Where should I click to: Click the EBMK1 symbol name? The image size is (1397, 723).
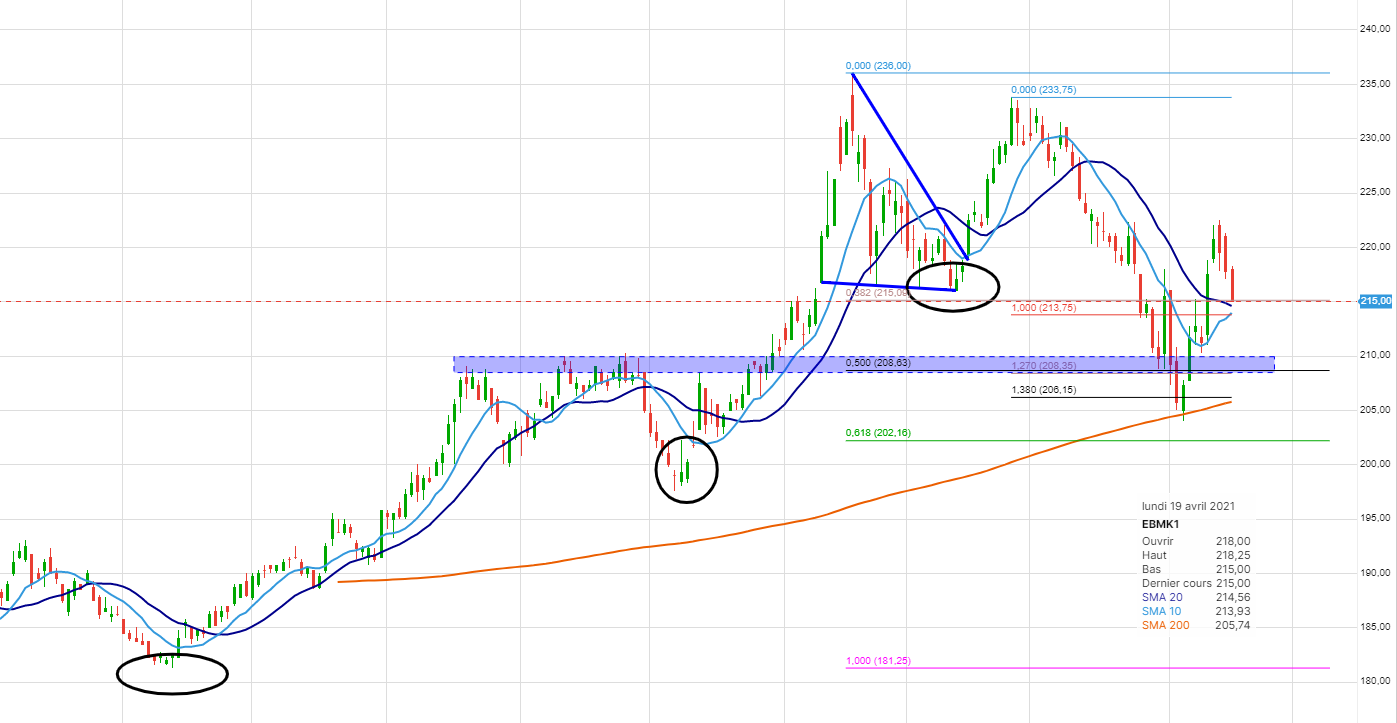tap(1160, 524)
